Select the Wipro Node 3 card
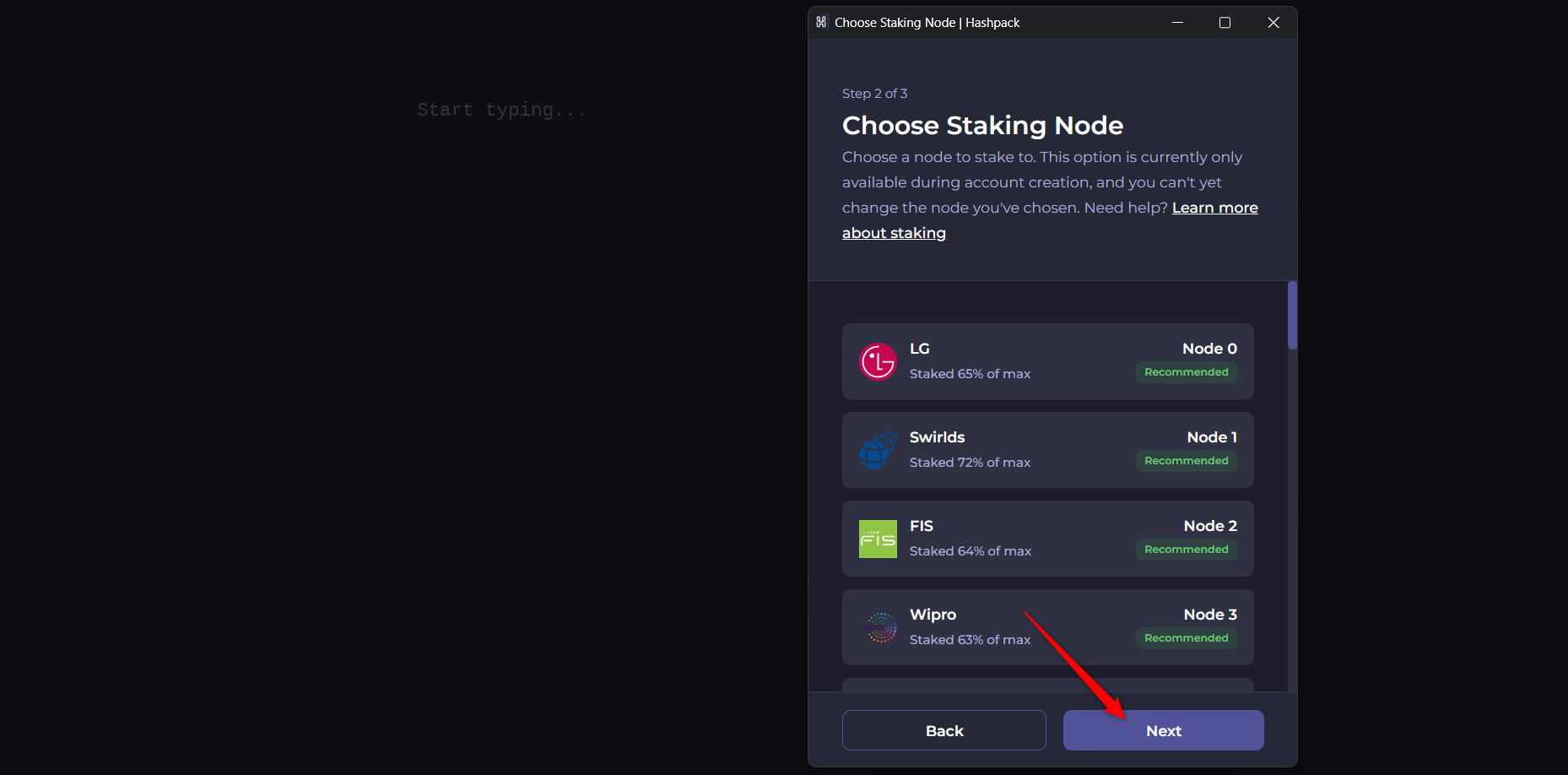 tap(1048, 627)
